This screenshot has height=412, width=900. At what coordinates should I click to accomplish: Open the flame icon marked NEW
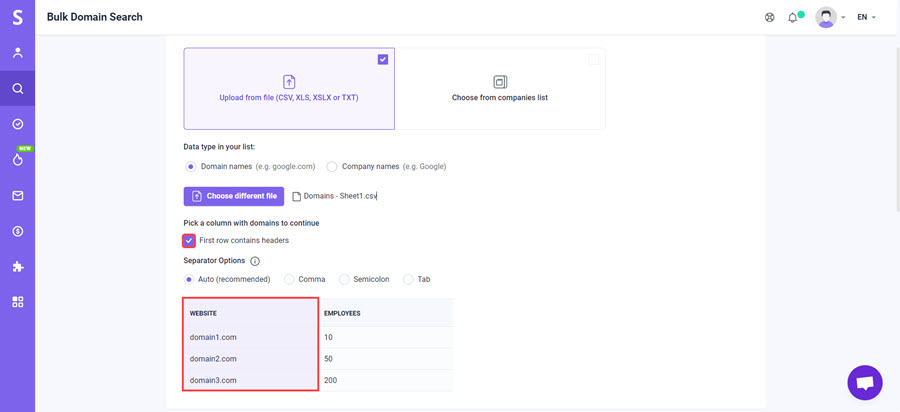[x=17, y=160]
